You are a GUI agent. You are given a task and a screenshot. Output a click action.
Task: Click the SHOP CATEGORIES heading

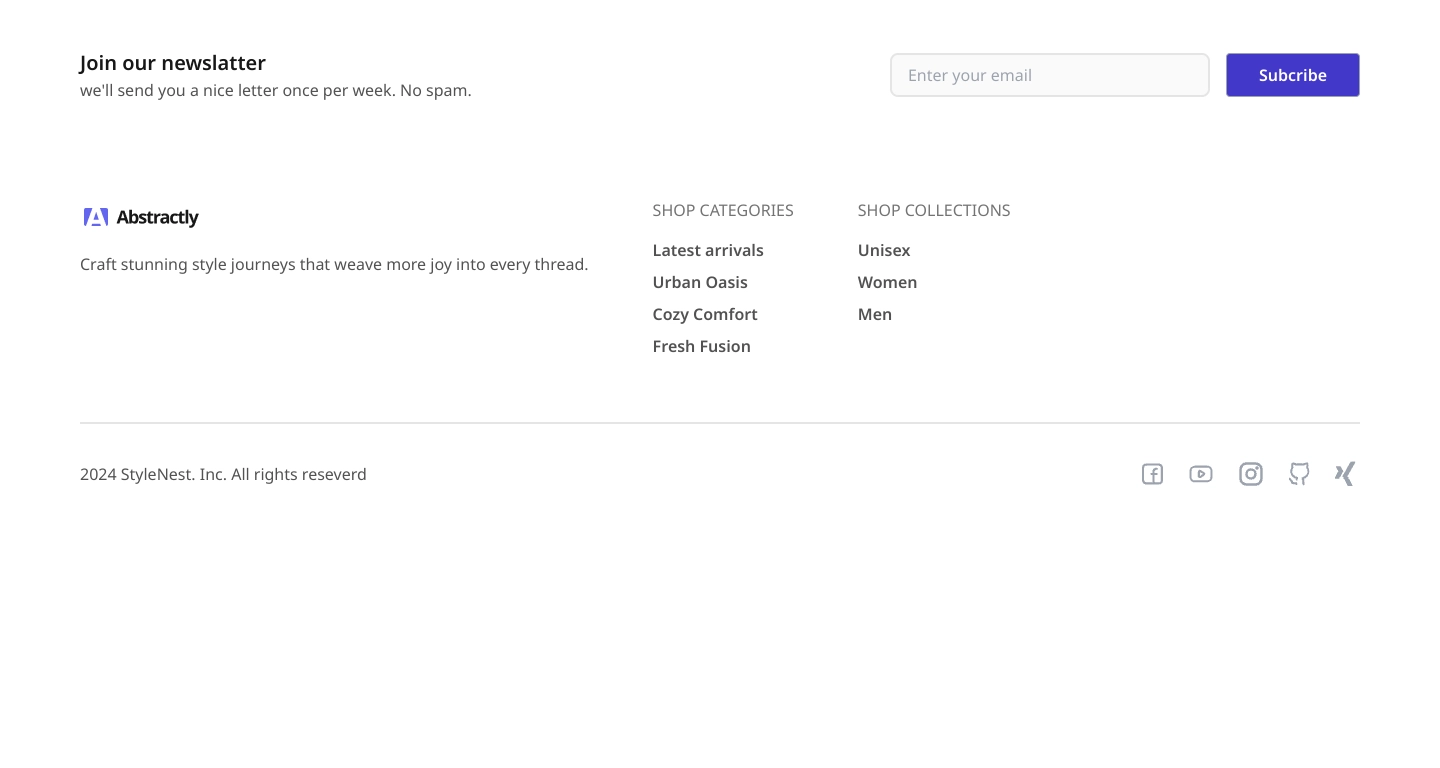pyautogui.click(x=723, y=210)
